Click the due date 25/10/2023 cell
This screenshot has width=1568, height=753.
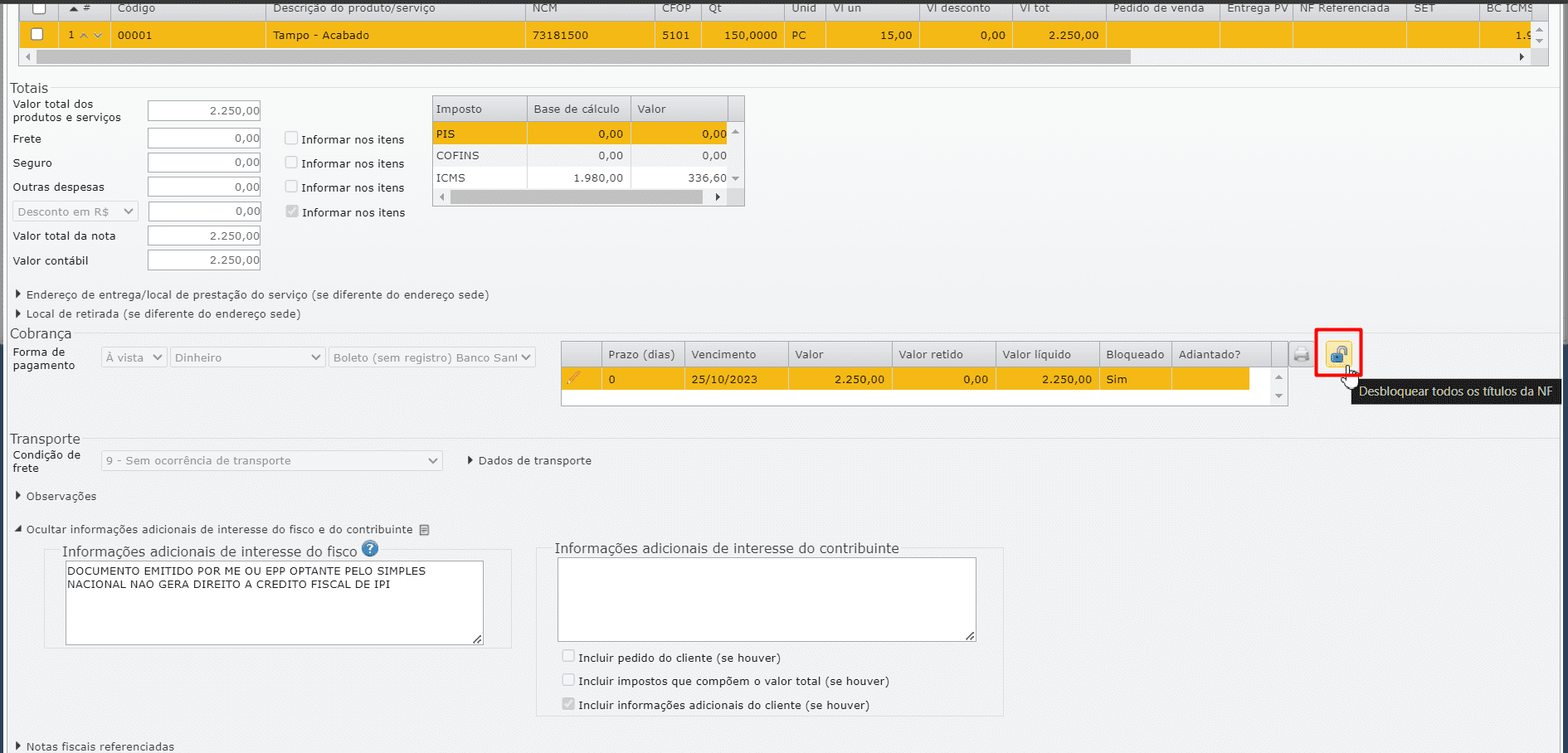[x=736, y=379]
